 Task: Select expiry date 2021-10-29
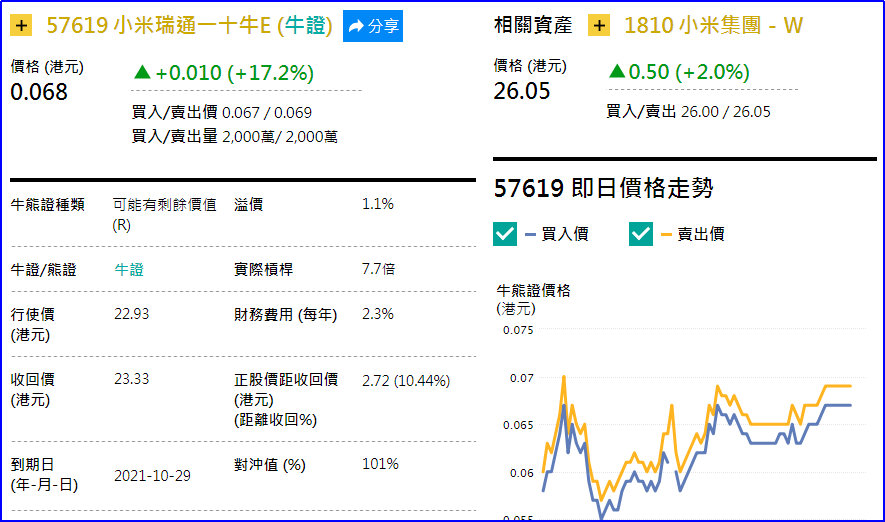[x=152, y=476]
